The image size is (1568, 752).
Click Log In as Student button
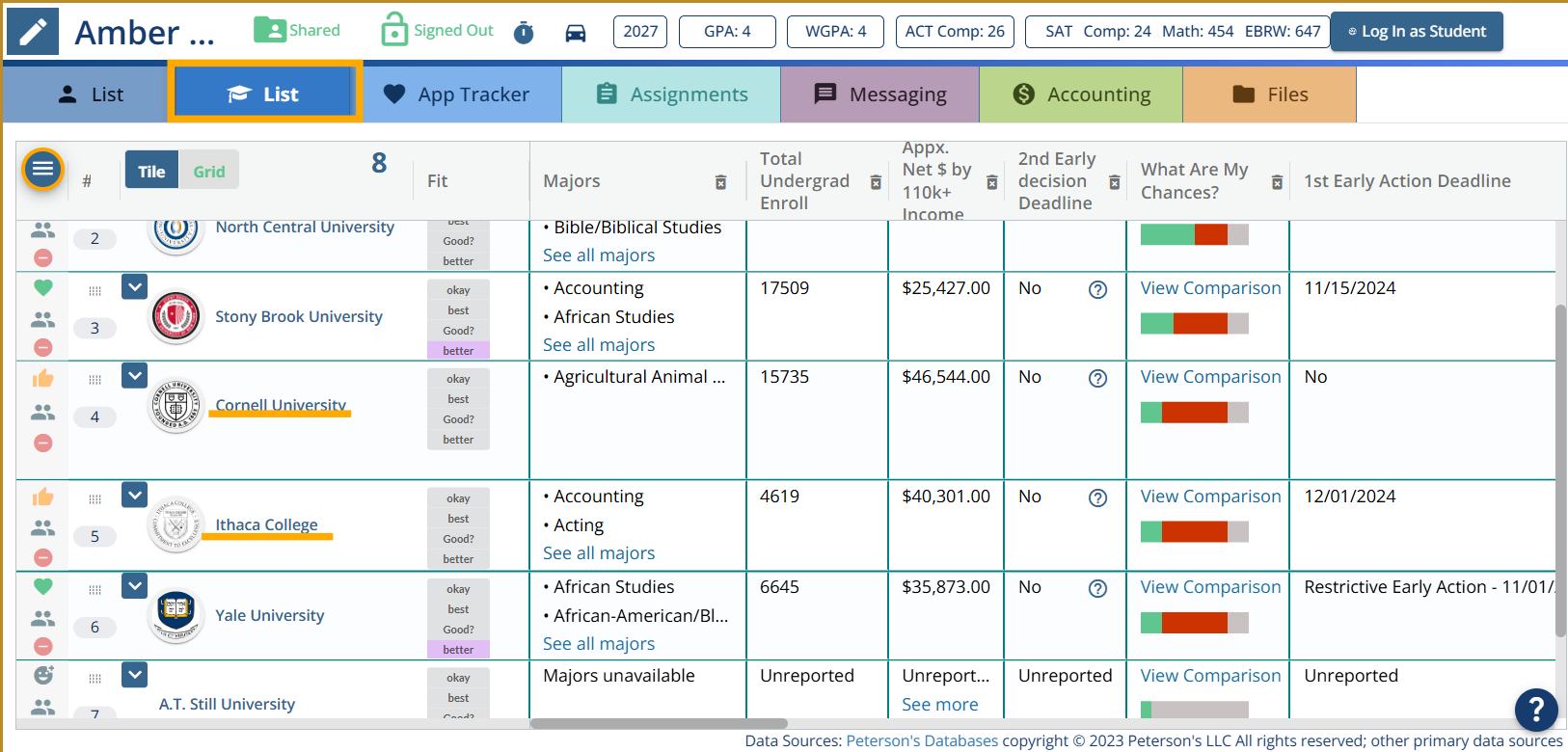pos(1417,31)
